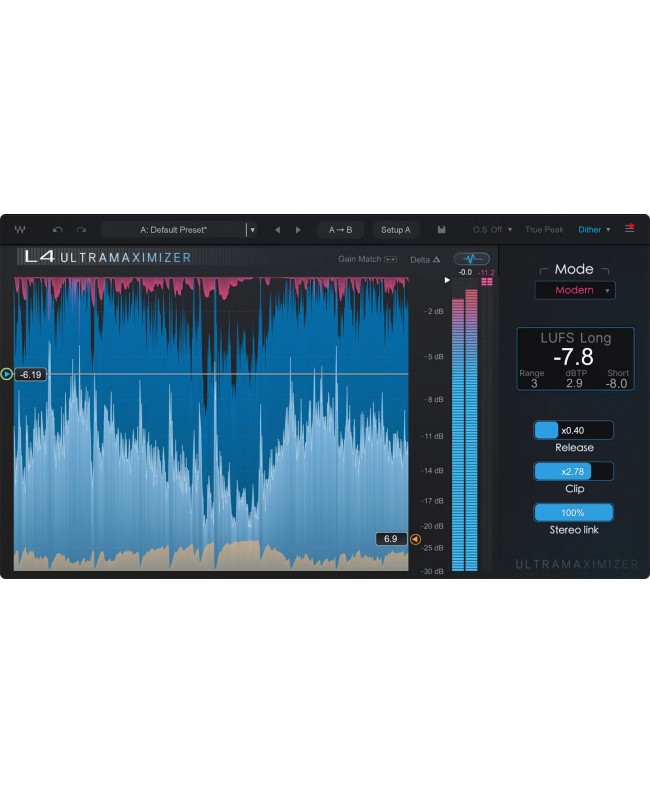The height and width of the screenshot is (794, 650).
Task: Load the previous preset arrow
Action: coord(277,230)
